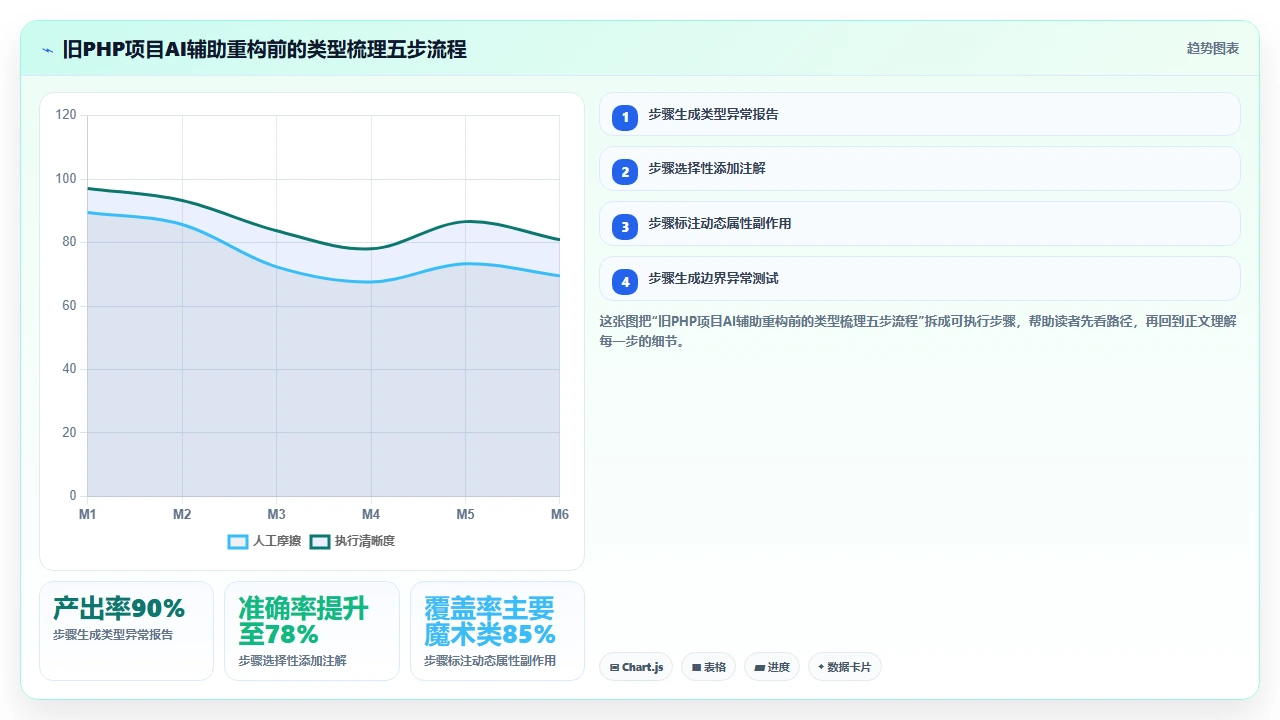The image size is (1280, 720).
Task: Click the 60 y-axis value
Action: click(x=69, y=306)
